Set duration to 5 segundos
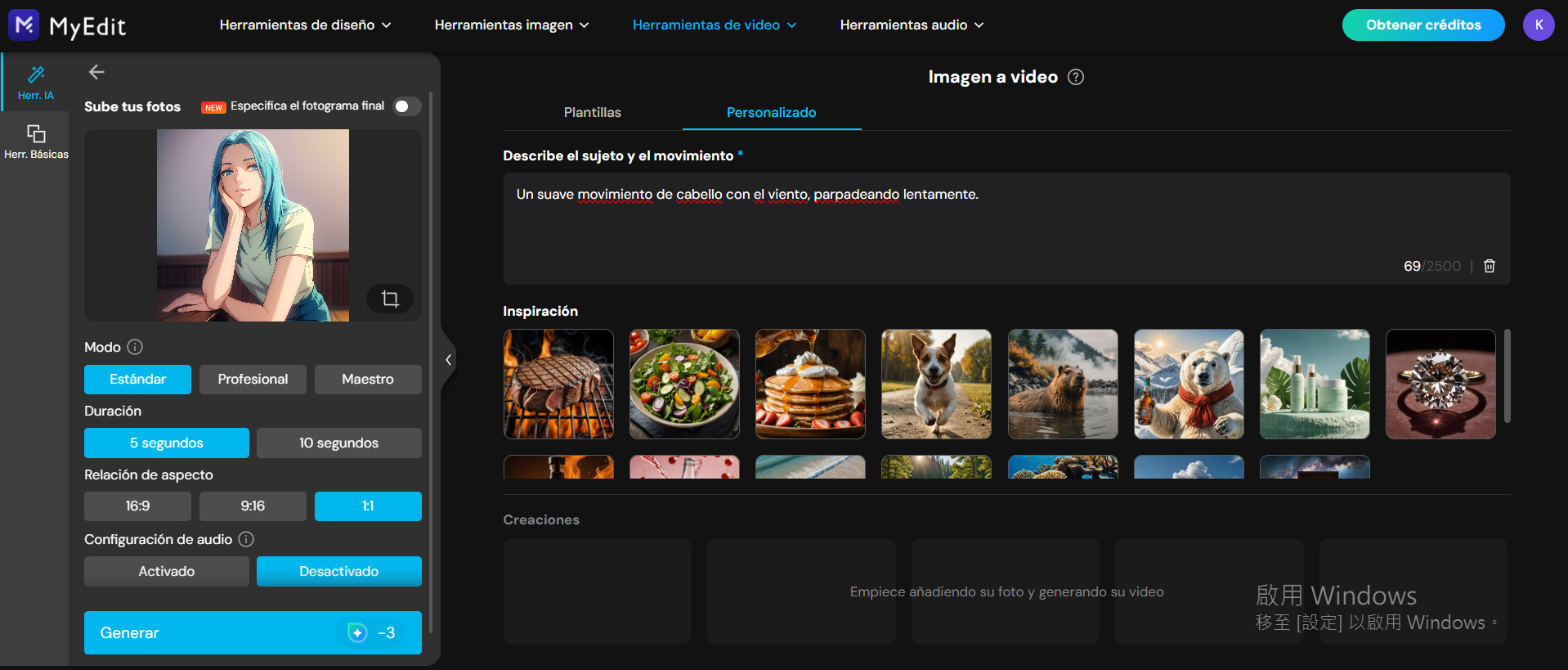The height and width of the screenshot is (670, 1568). pos(167,443)
